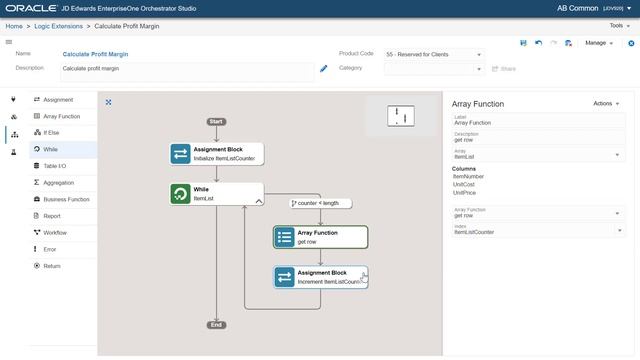Open the Actions dropdown in properties panel
This screenshot has width=640, height=360.
606,104
